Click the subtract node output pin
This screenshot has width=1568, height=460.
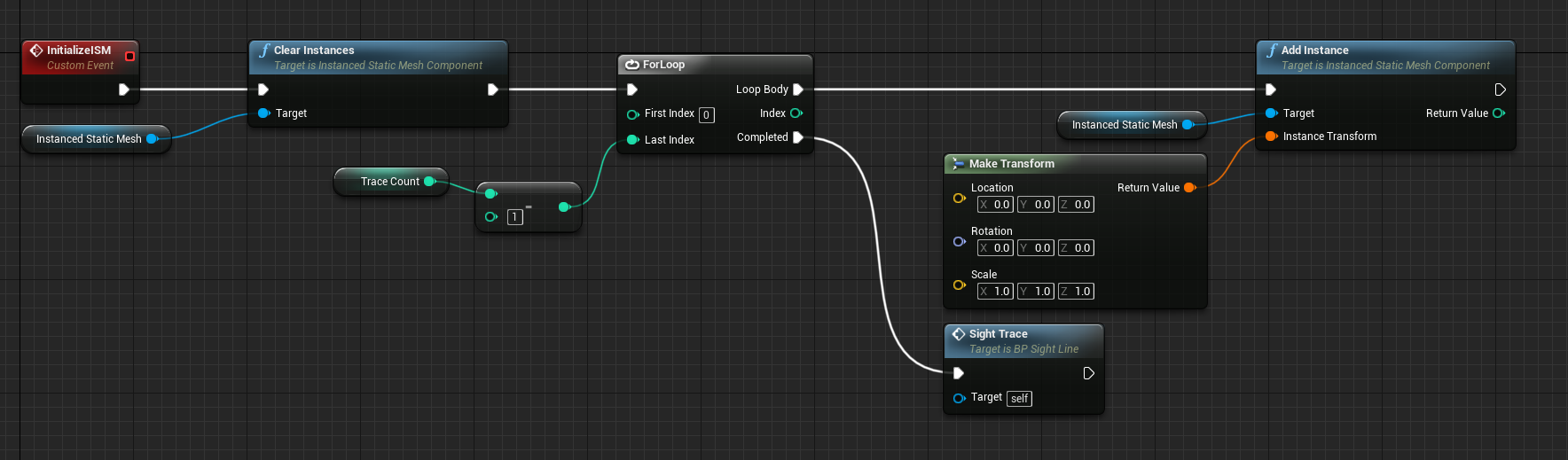coord(564,207)
